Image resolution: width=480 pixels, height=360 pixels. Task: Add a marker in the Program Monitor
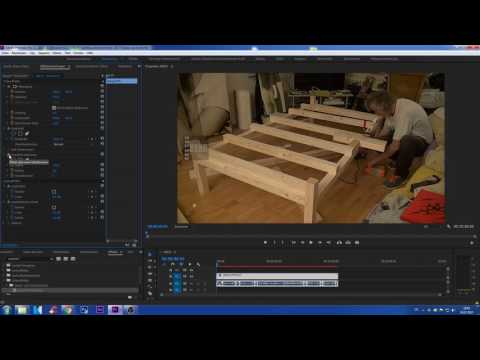[265, 242]
